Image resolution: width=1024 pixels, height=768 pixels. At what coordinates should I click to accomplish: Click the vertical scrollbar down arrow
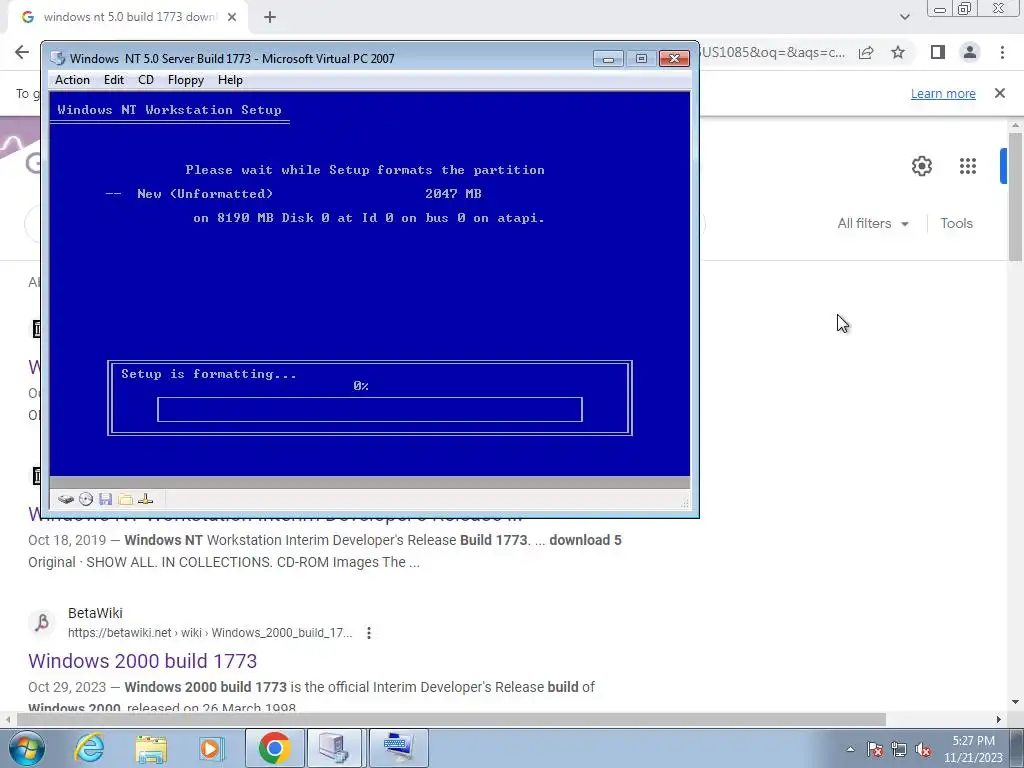(1015, 703)
